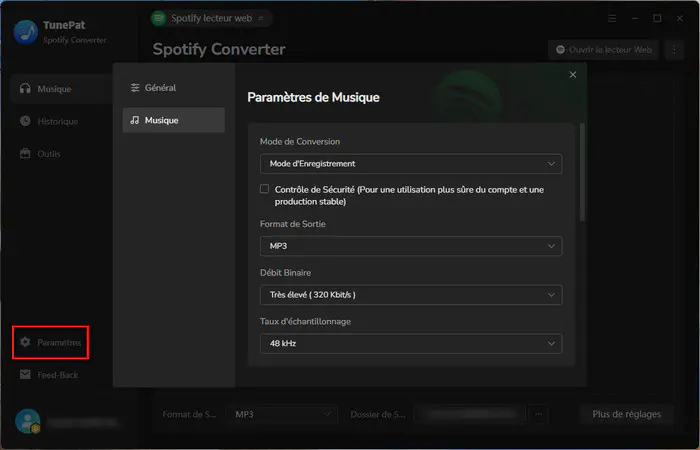Open the three-dot more options menu

click(675, 50)
